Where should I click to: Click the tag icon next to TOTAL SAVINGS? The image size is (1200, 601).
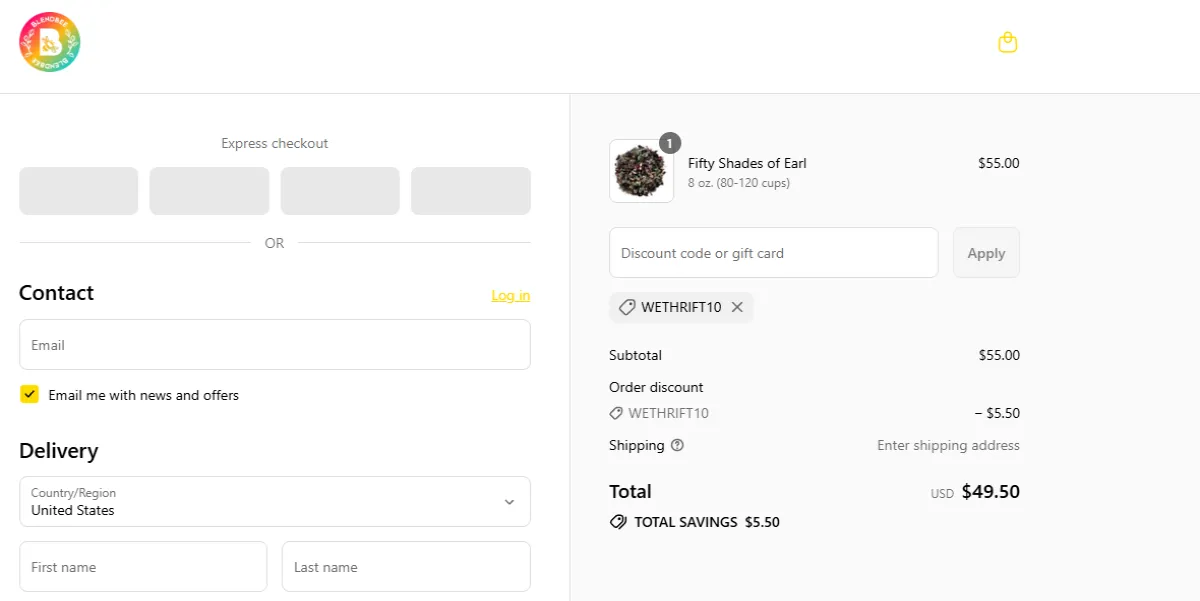[618, 521]
